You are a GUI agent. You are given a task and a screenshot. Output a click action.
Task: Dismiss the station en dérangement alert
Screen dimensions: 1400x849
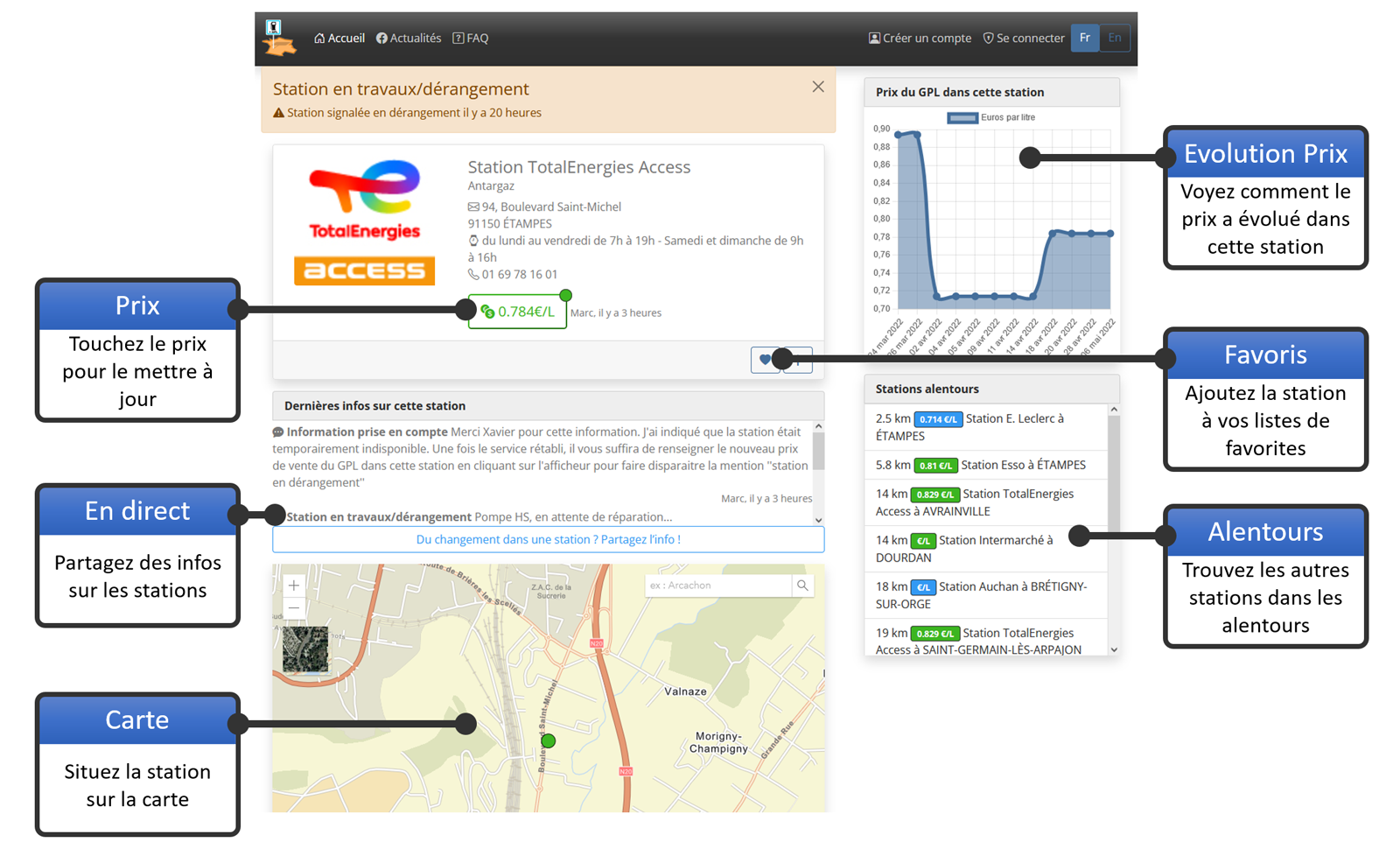(817, 87)
